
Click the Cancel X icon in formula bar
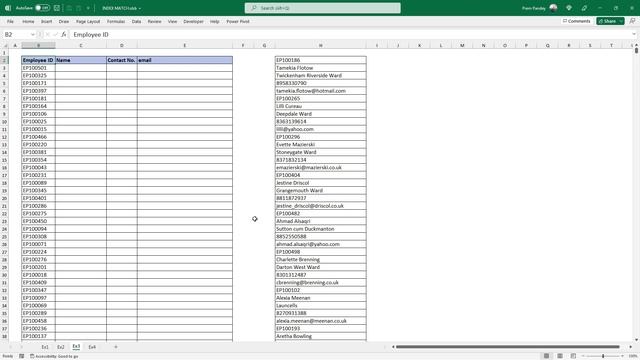(x=48, y=35)
